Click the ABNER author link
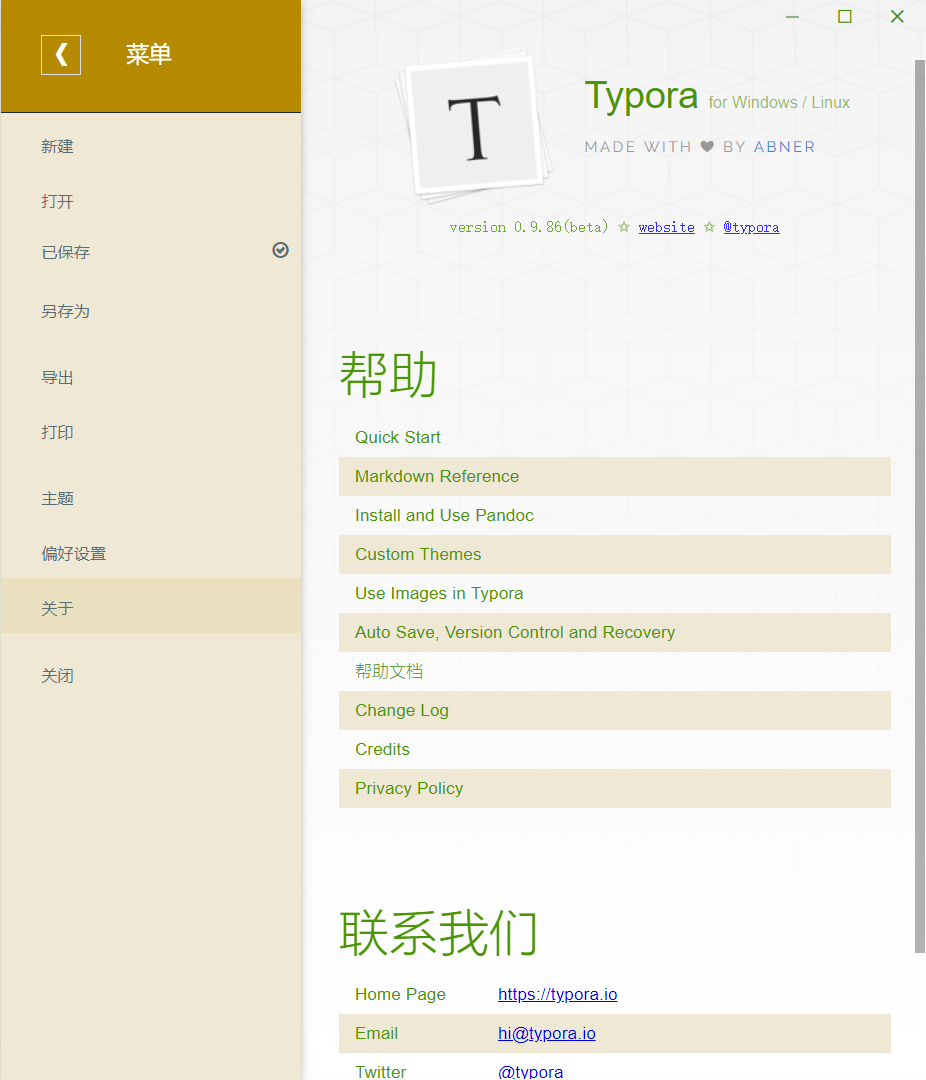The image size is (926, 1080). pyautogui.click(x=784, y=147)
